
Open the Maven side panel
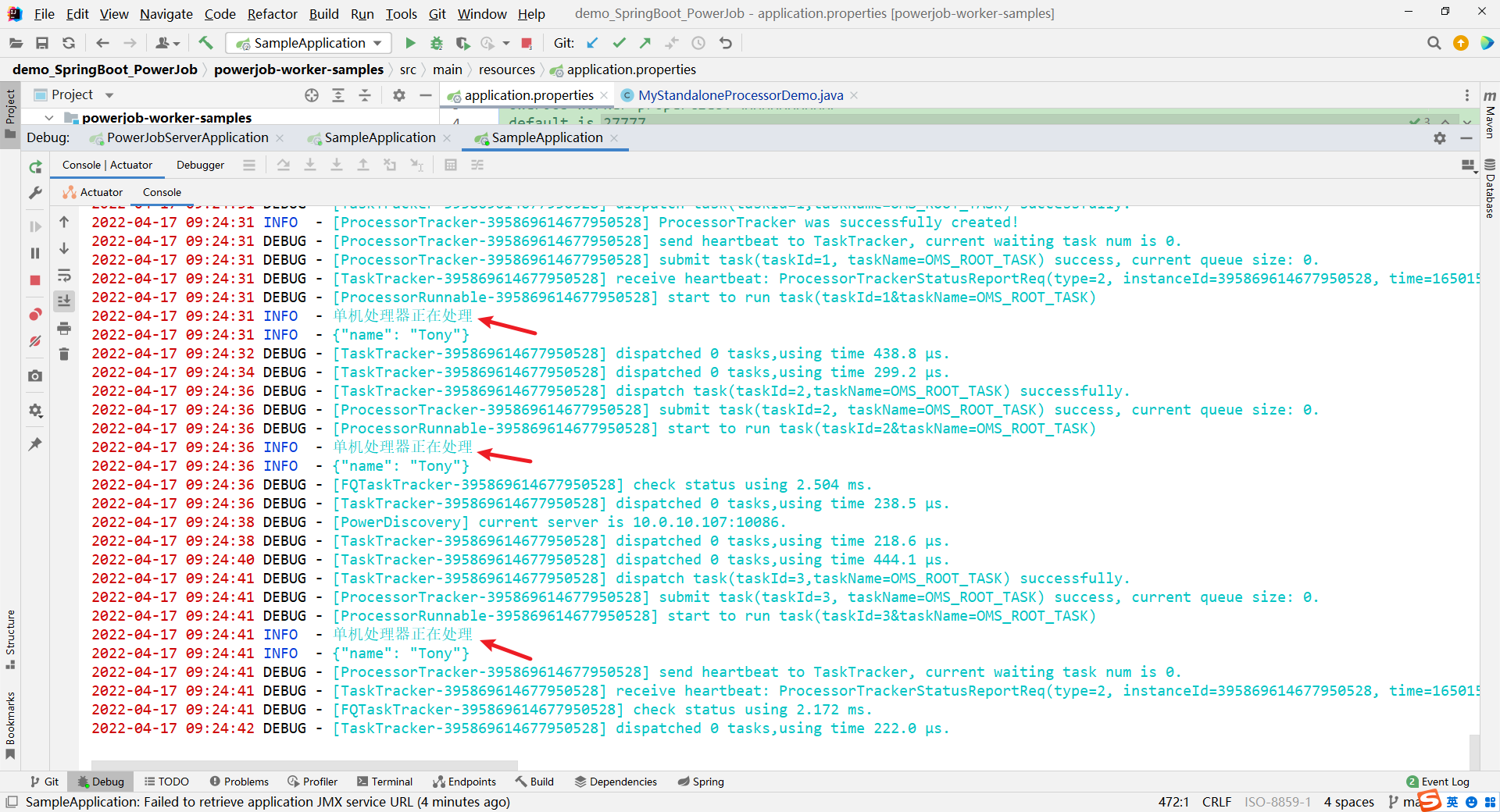click(1490, 114)
